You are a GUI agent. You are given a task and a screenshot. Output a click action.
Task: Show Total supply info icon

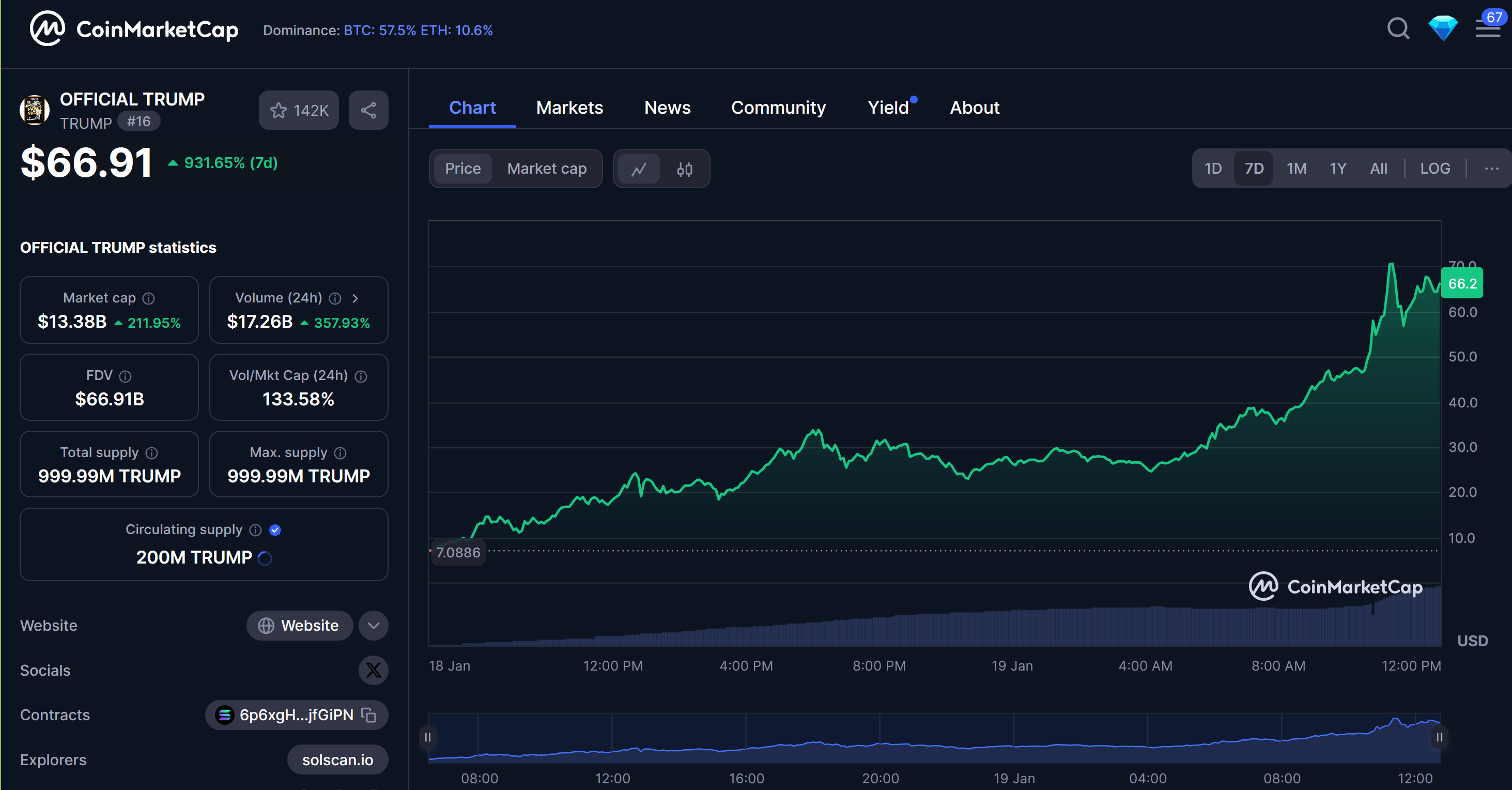click(x=152, y=453)
